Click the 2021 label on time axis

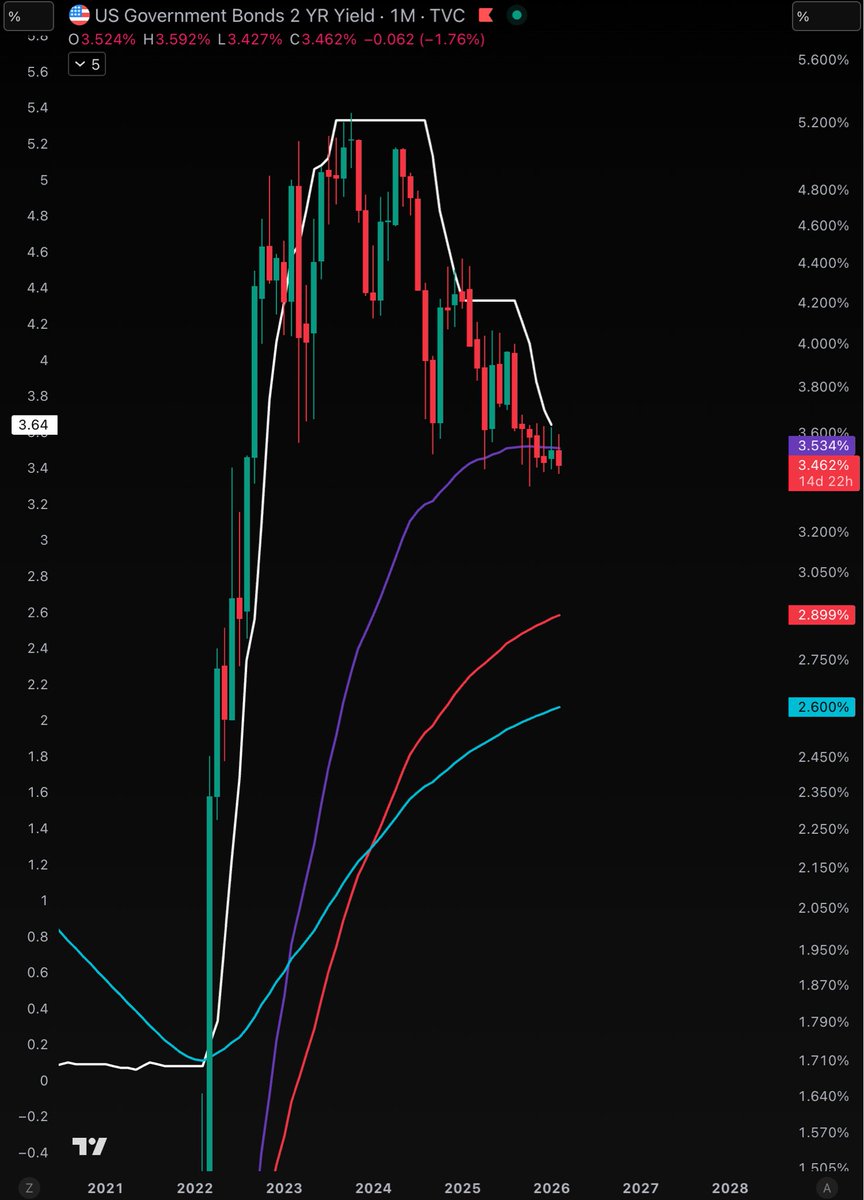(x=105, y=1187)
